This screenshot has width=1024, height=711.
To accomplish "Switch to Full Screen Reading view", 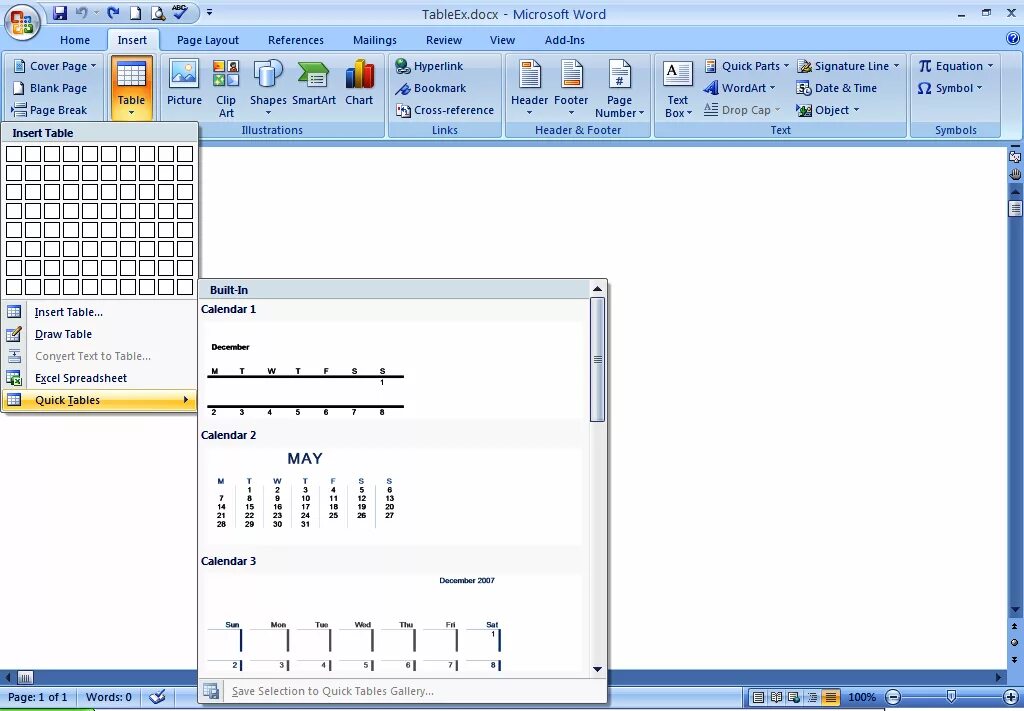I will tap(776, 697).
